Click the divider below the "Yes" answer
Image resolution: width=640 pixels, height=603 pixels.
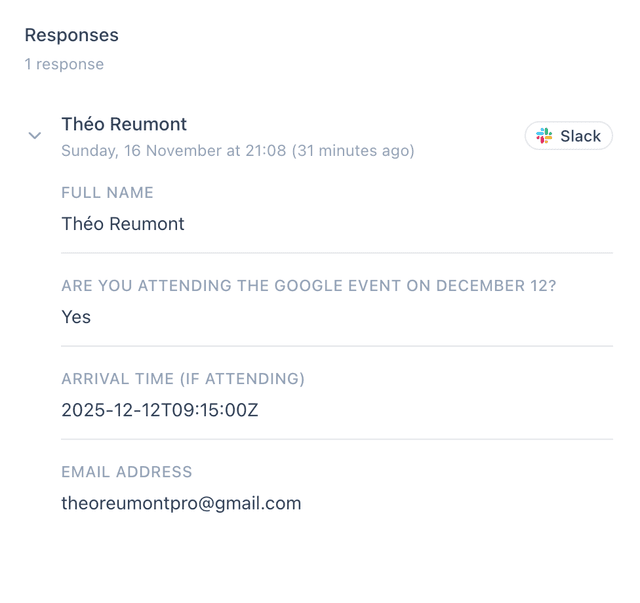(x=337, y=346)
